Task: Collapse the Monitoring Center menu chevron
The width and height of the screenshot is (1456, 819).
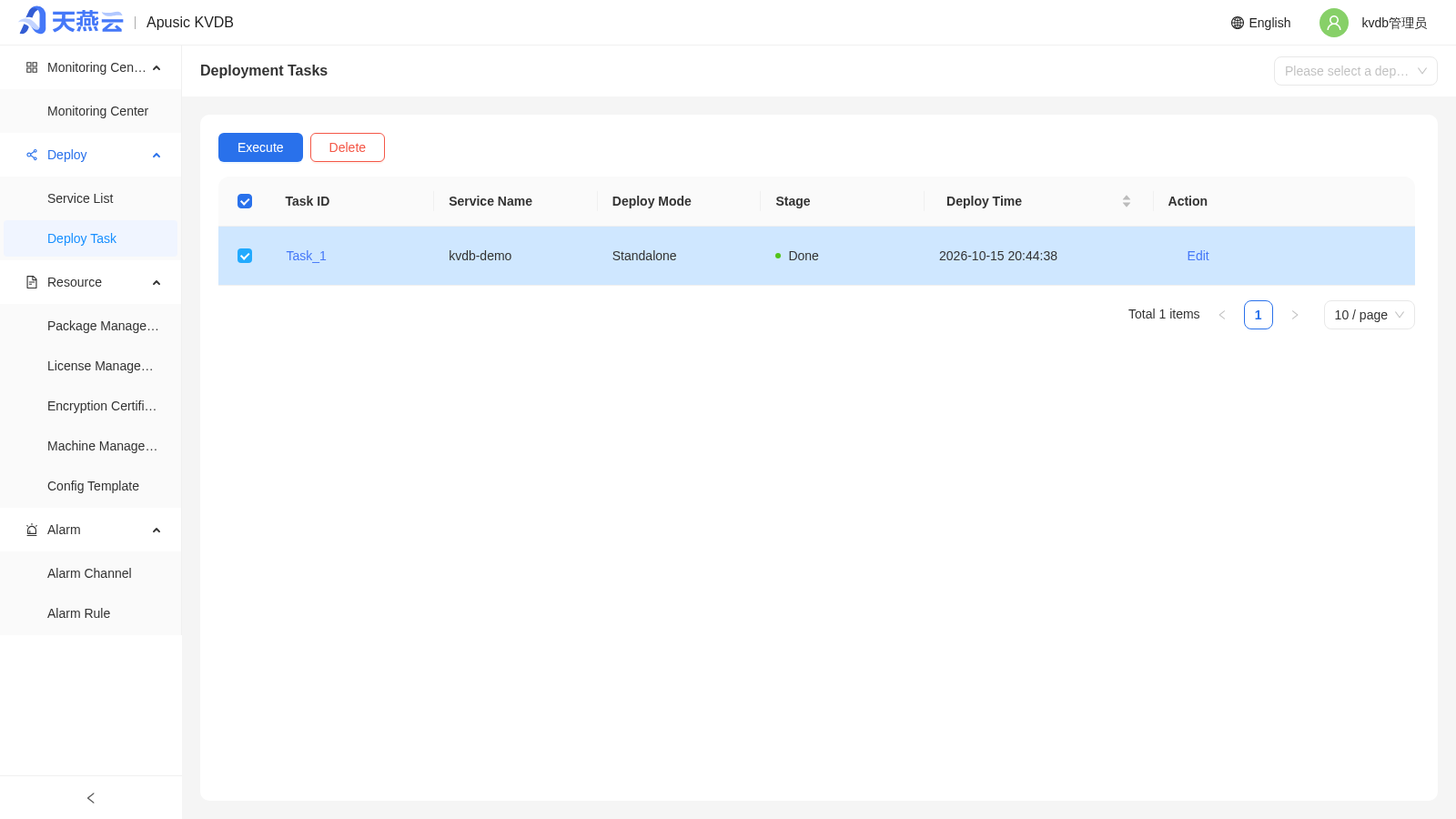Action: coord(157,68)
